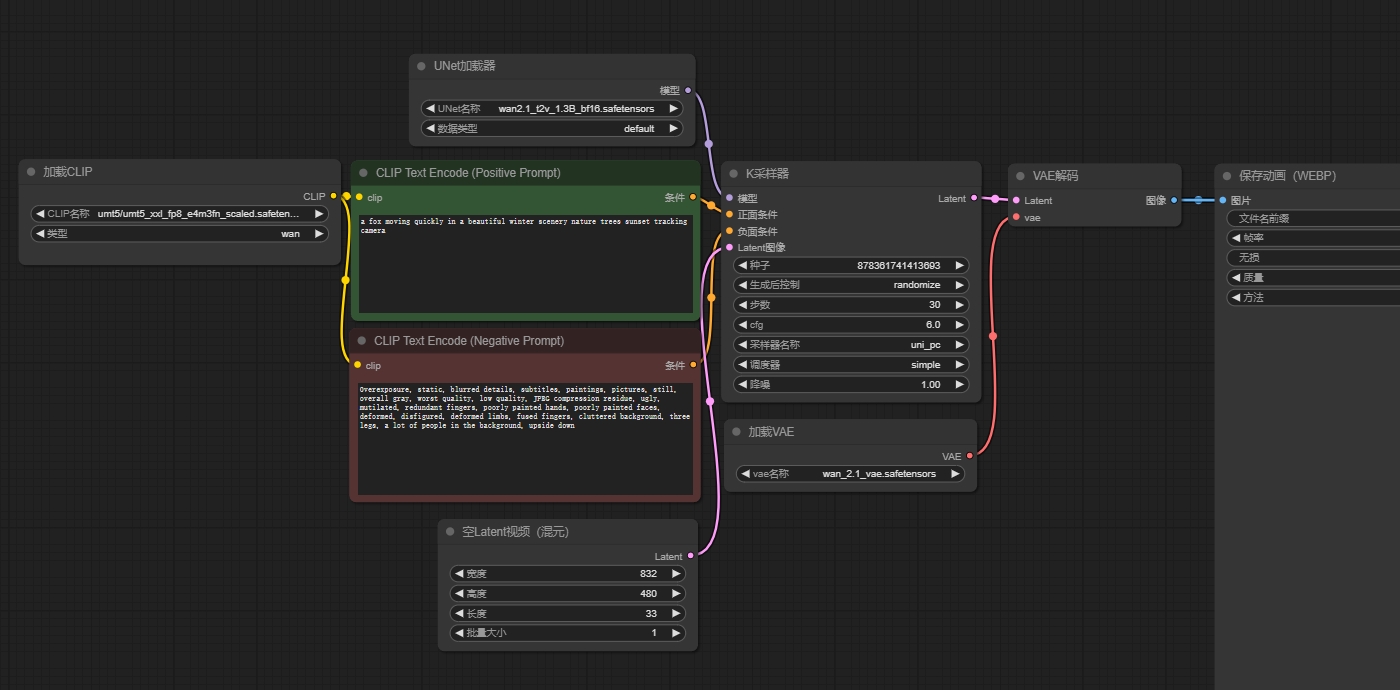Click the VAE解码 node collapse dot

tap(1021, 176)
